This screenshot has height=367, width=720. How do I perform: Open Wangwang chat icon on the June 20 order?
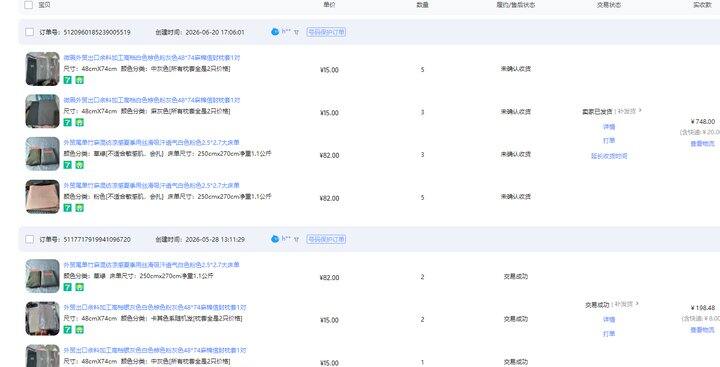(275, 32)
